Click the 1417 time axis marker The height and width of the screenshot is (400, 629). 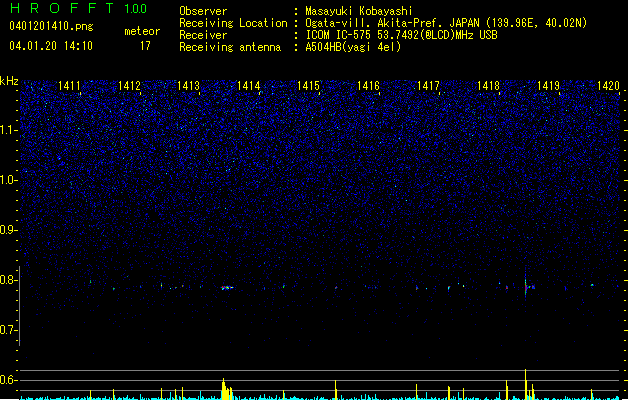(x=428, y=86)
